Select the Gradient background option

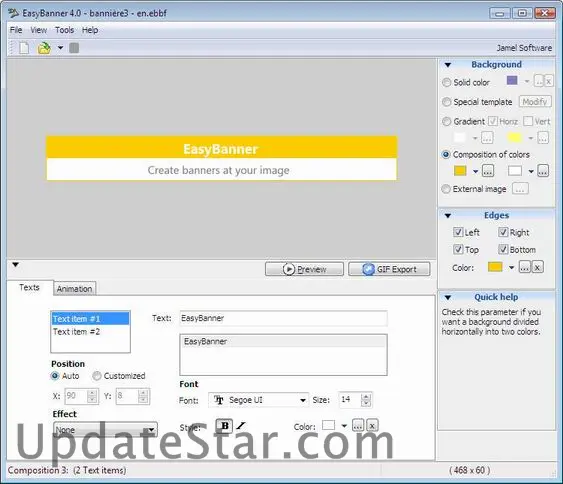coord(446,121)
